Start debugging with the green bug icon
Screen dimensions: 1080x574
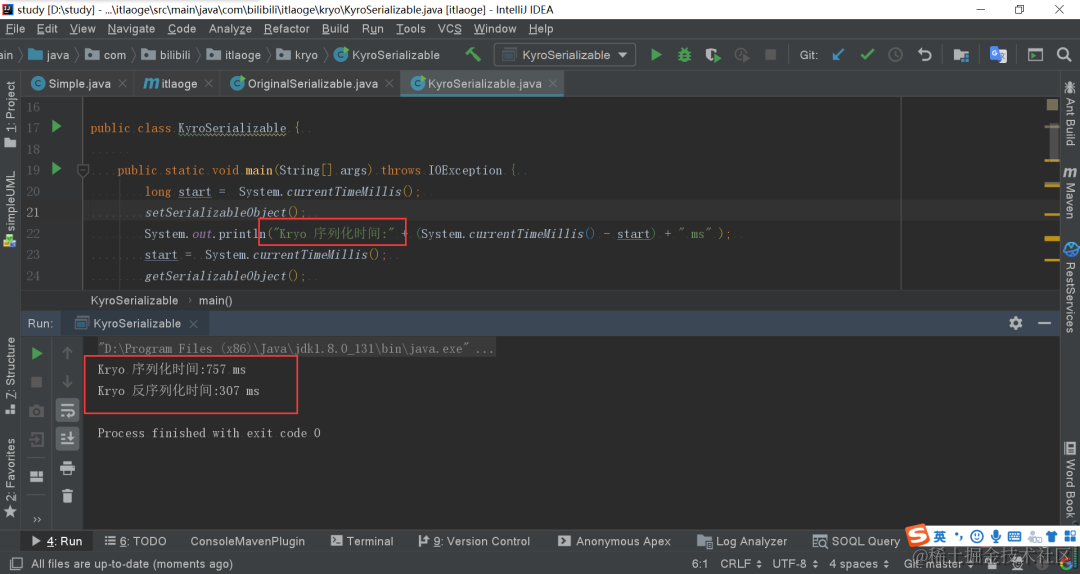click(684, 54)
